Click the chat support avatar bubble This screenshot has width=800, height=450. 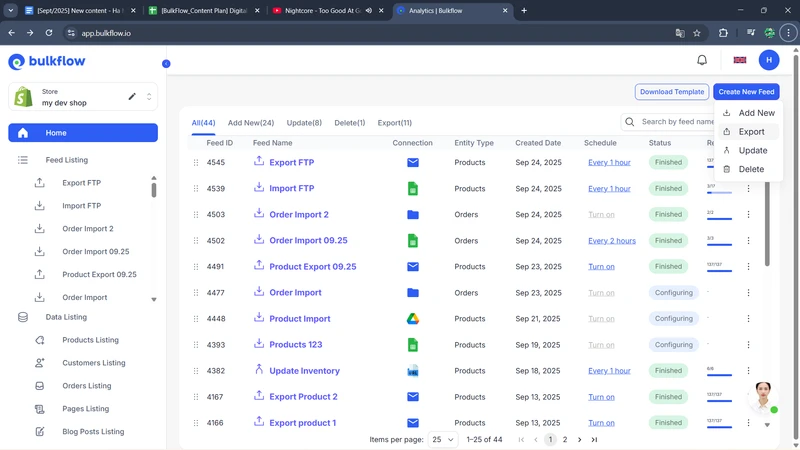coord(763,397)
